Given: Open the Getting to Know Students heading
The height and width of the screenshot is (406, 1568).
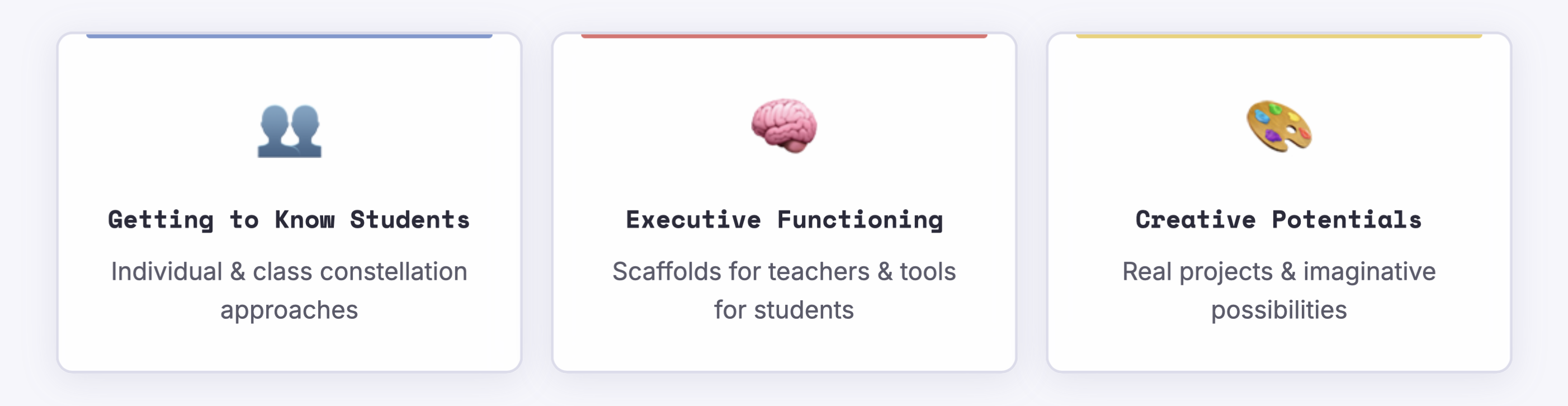Looking at the screenshot, I should coord(289,220).
